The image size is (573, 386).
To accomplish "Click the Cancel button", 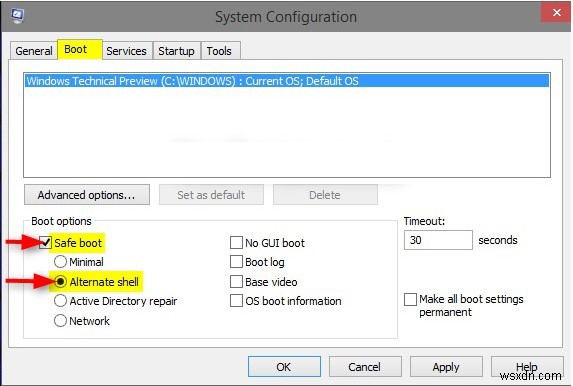I will pyautogui.click(x=365, y=367).
